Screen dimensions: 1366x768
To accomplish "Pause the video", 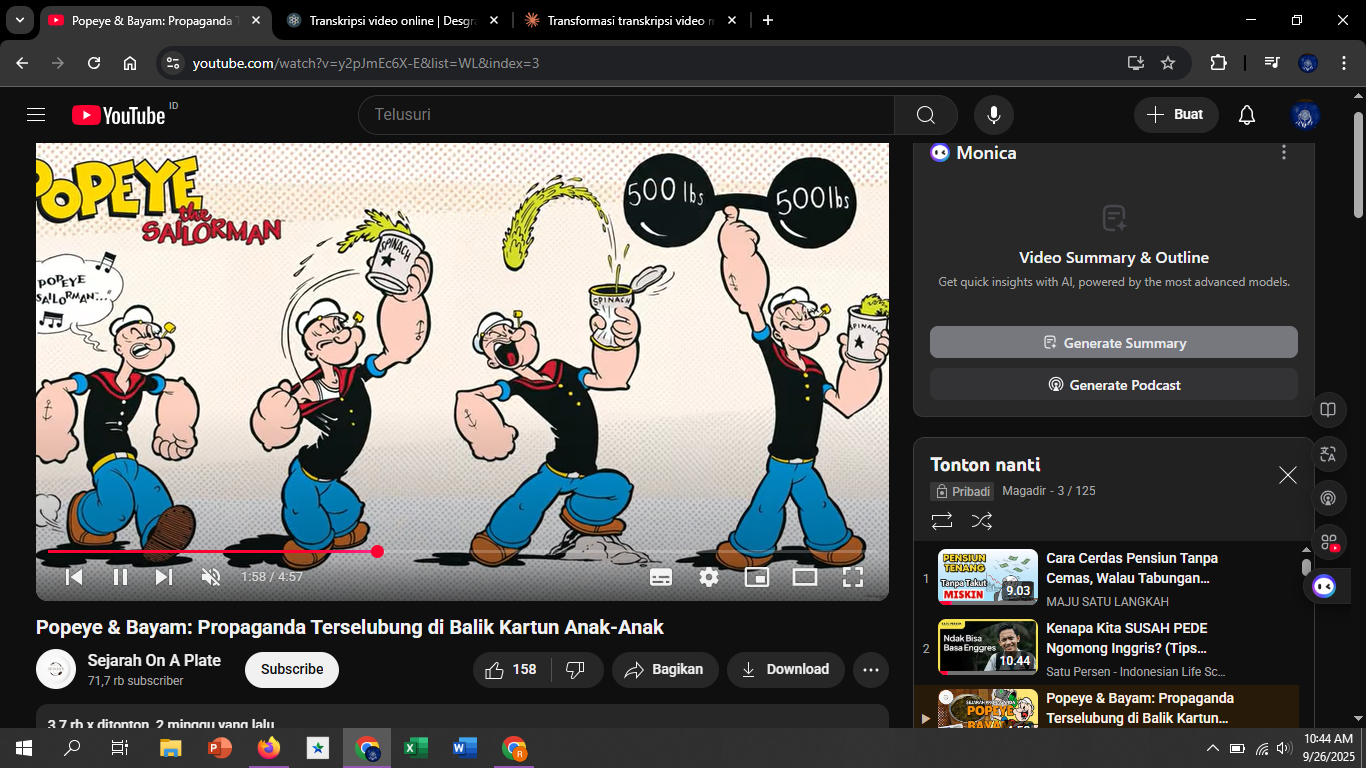I will pyautogui.click(x=120, y=577).
